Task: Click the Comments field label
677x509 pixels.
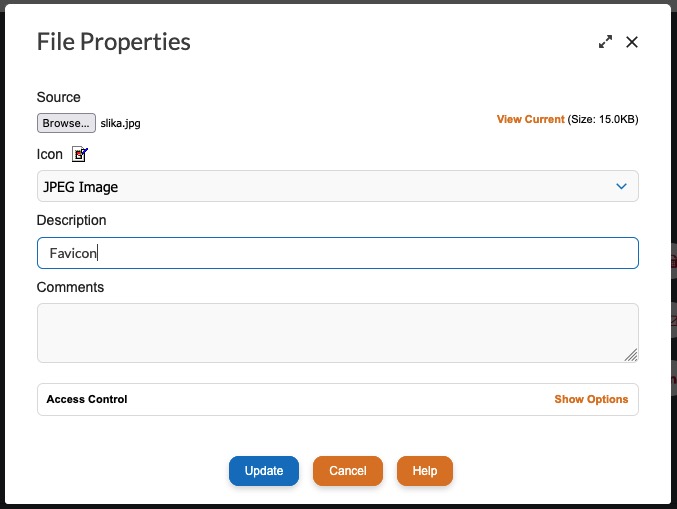Action: point(70,287)
